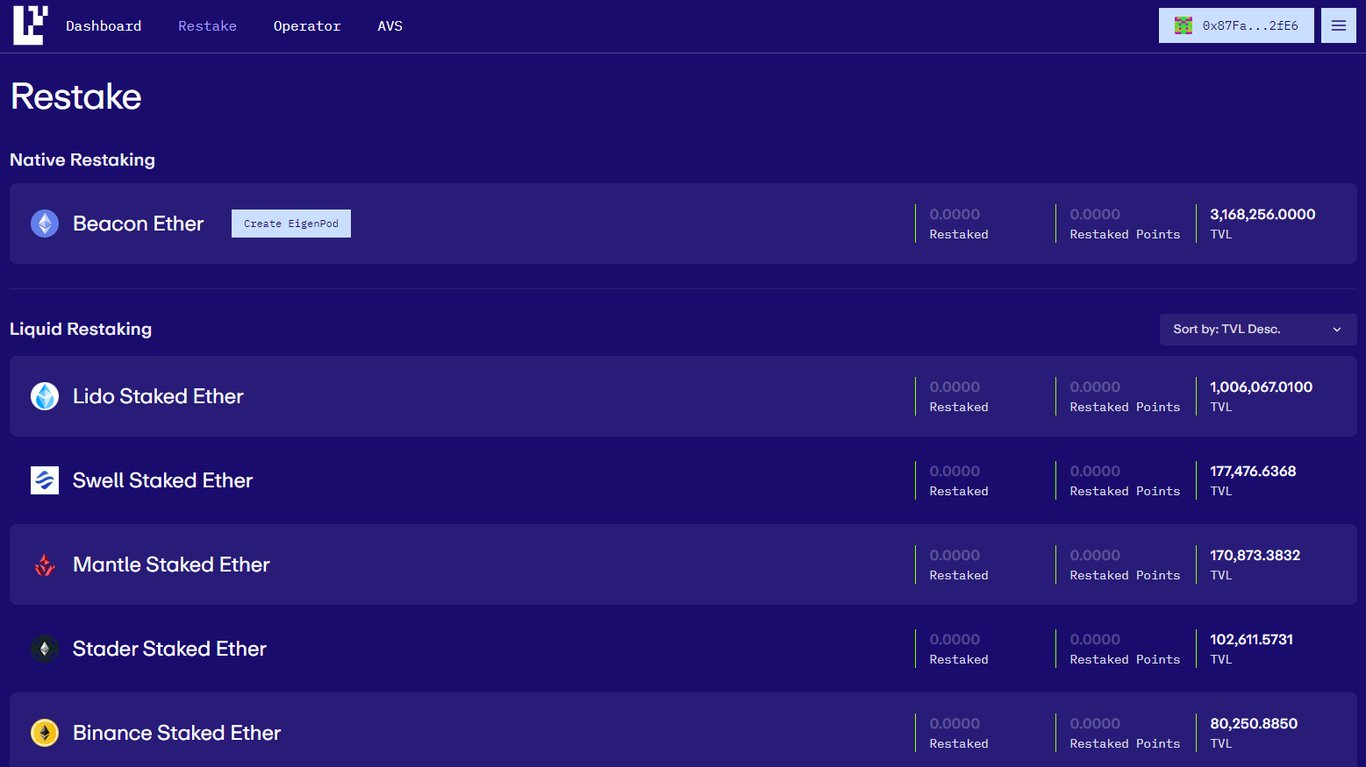The height and width of the screenshot is (767, 1366).
Task: Navigate to the Operator tab
Action: click(307, 26)
